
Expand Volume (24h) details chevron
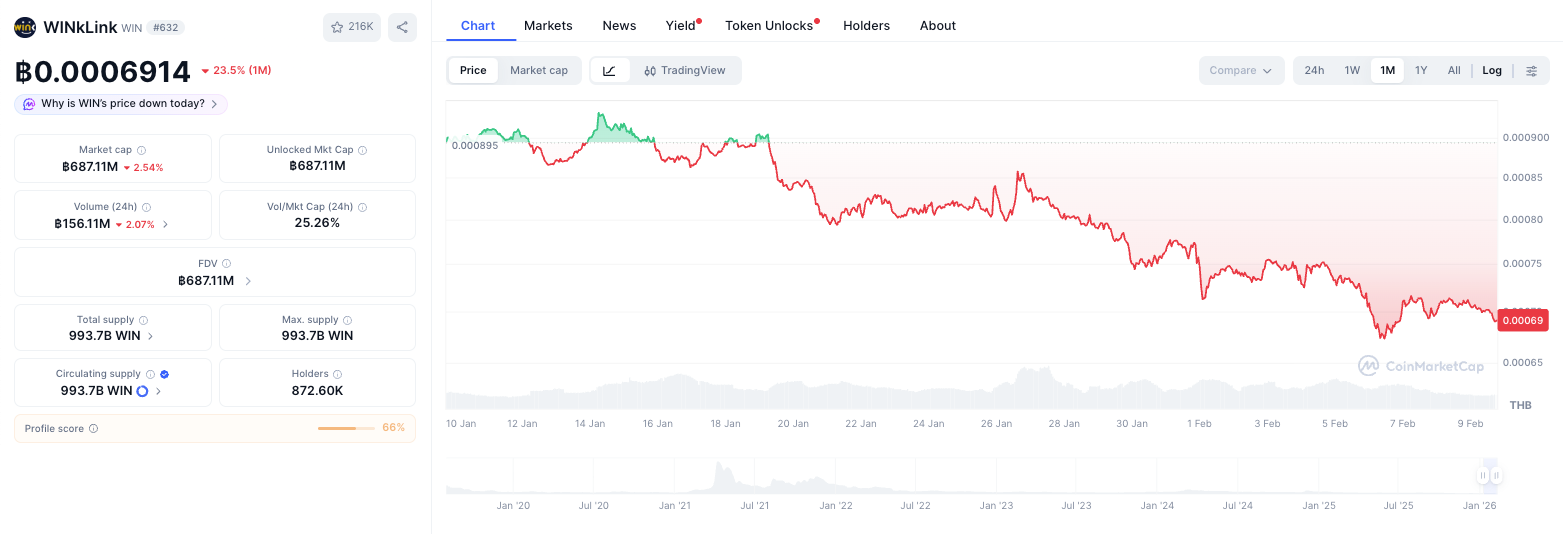165,224
